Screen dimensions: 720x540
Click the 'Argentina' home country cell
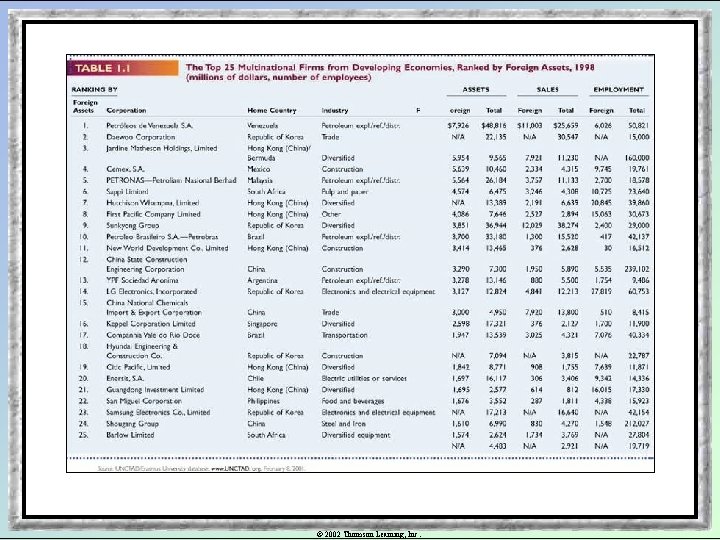coord(263,280)
